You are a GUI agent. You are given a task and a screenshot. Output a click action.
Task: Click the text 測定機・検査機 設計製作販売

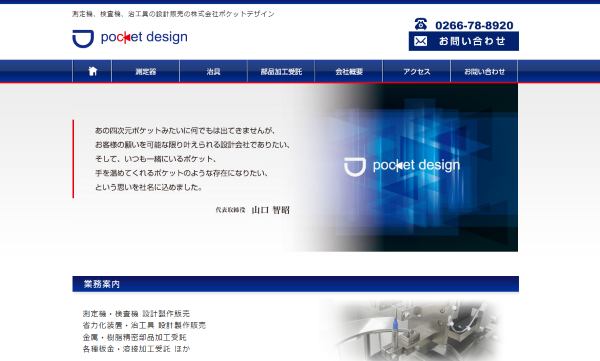click(136, 314)
